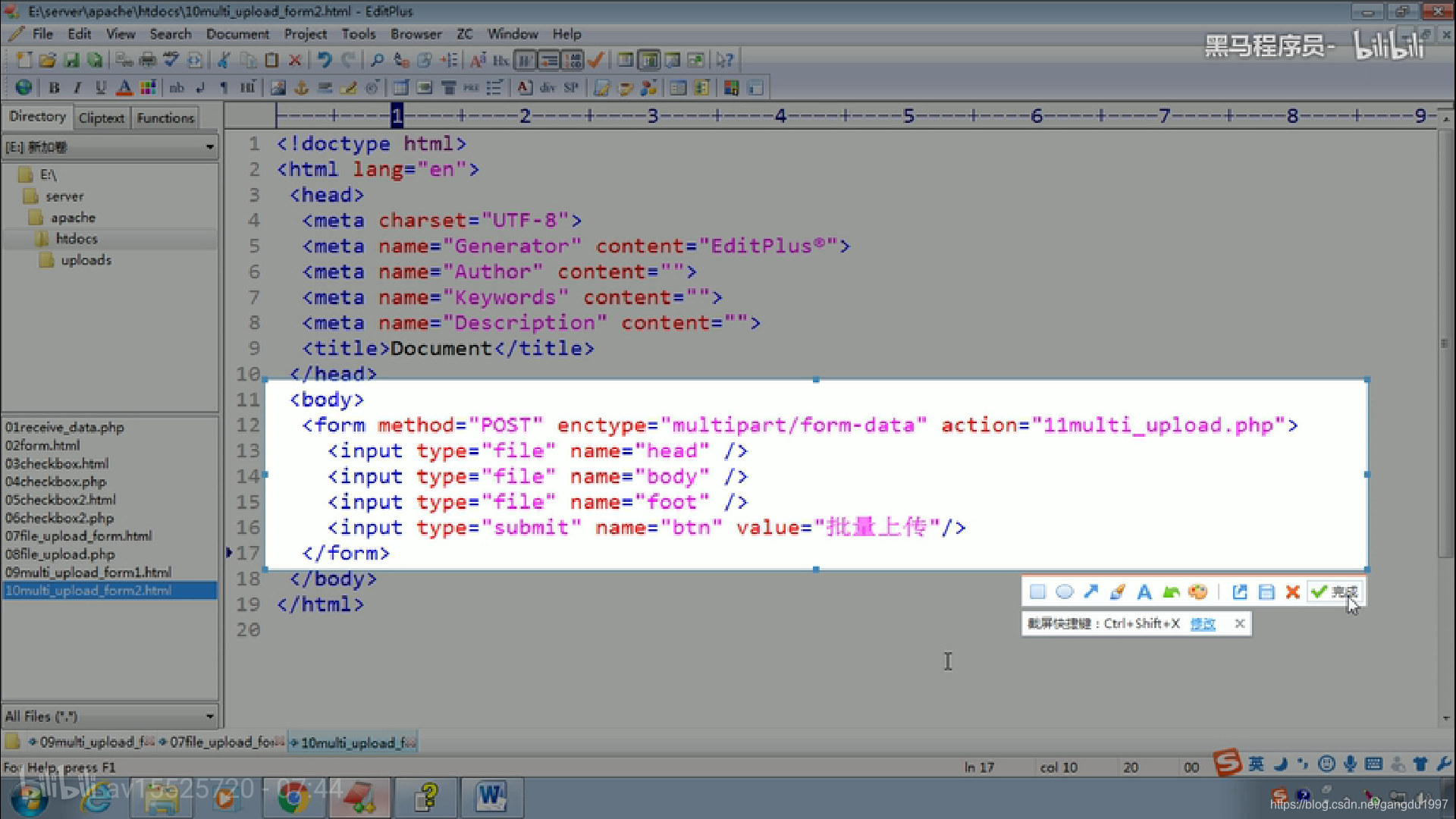Select rectangle tool in screenshot toolbar
Viewport: 1456px width, 819px height.
(1037, 592)
